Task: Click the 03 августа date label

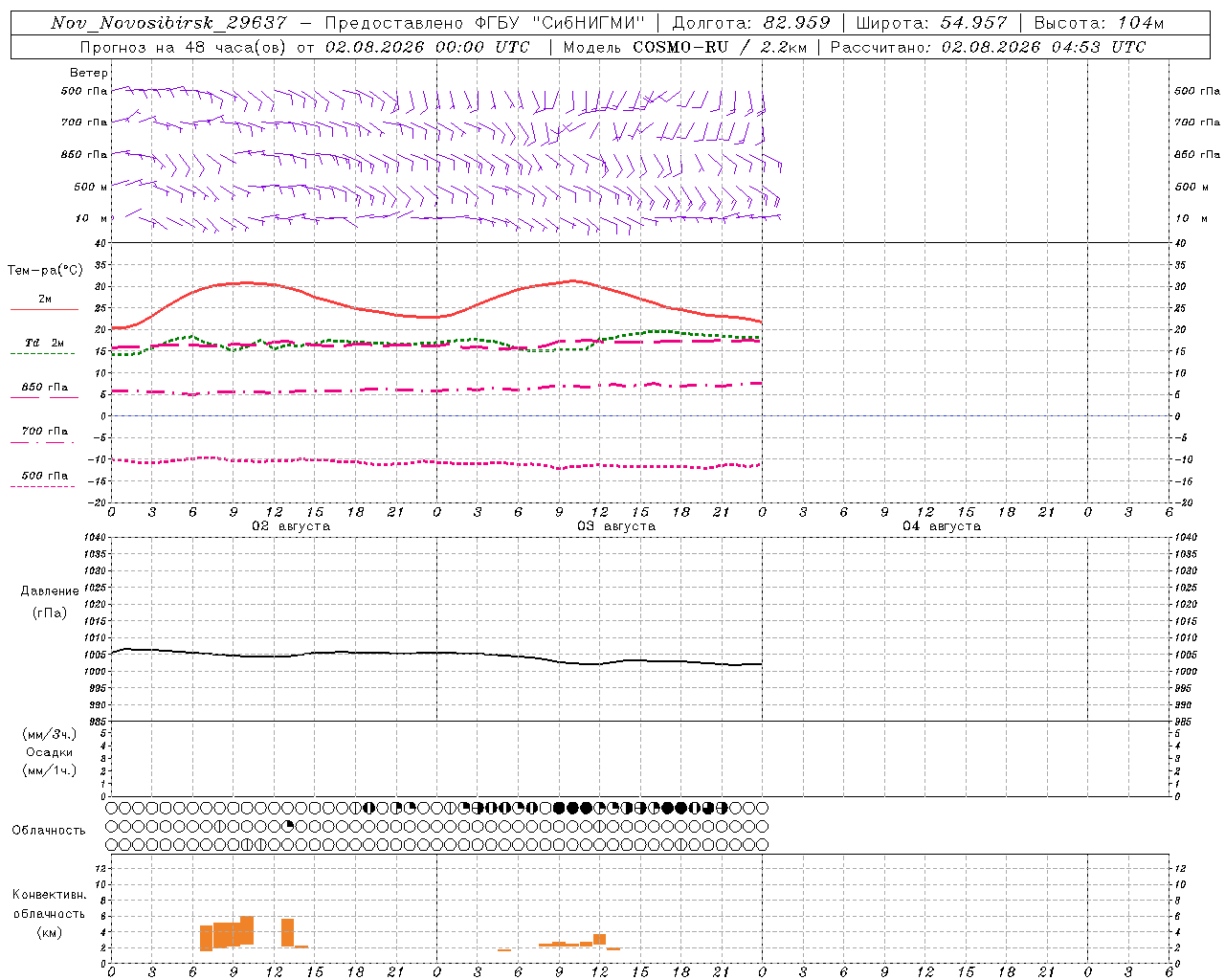Action: click(x=616, y=525)
